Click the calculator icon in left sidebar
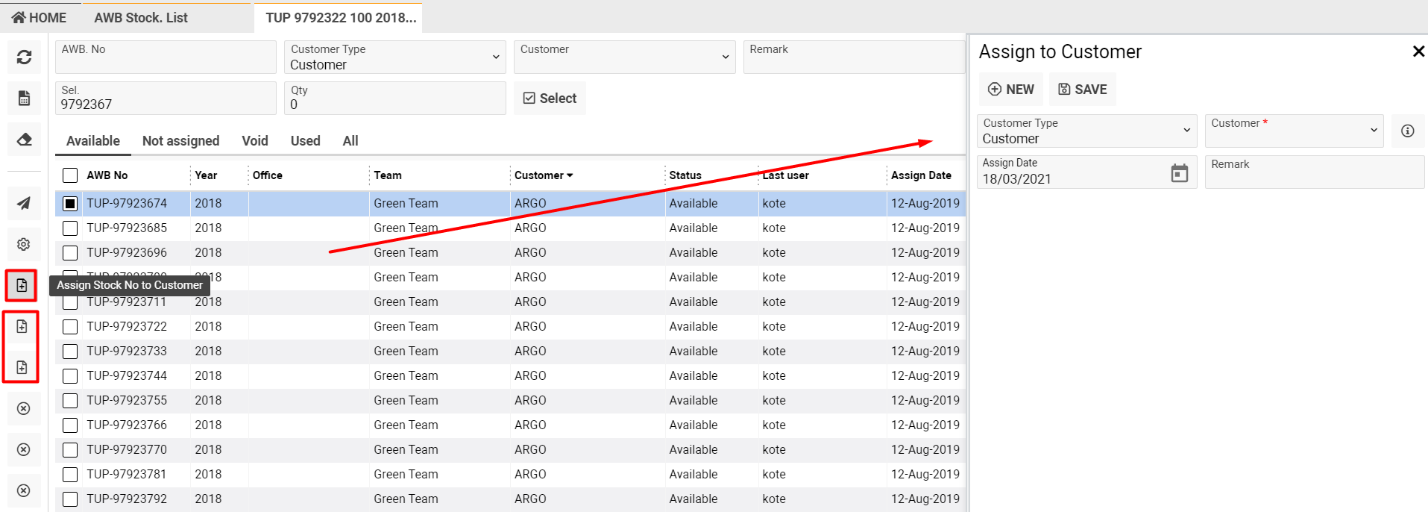Screen dimensions: 1428x512 pos(24,98)
